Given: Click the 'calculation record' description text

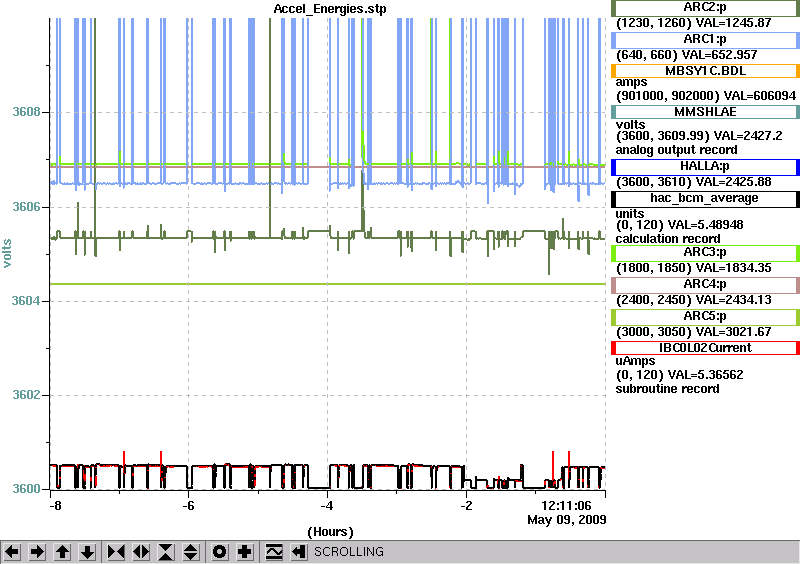Looking at the screenshot, I should coord(668,239).
